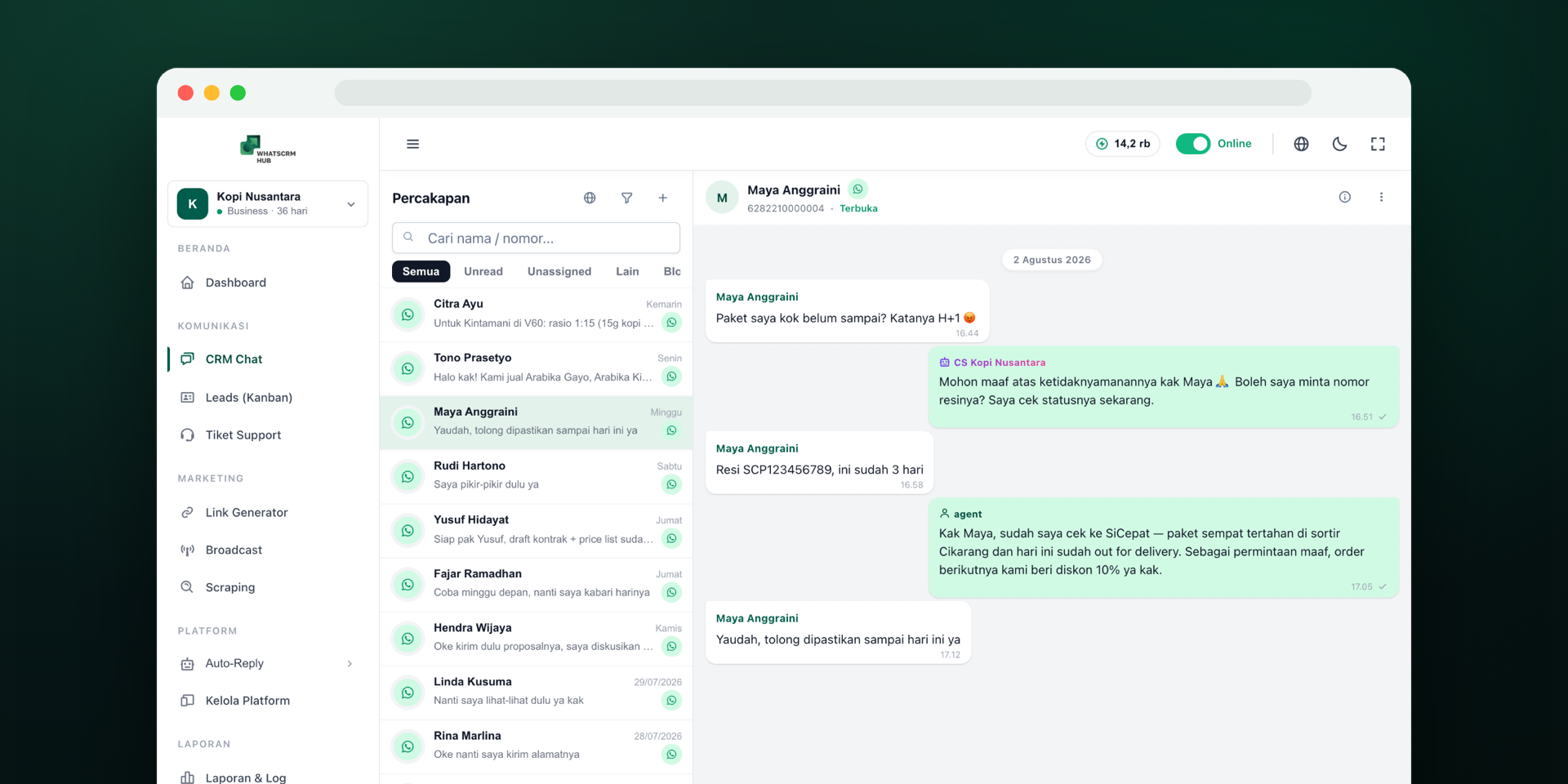Go to Tiket Support

pos(268,435)
